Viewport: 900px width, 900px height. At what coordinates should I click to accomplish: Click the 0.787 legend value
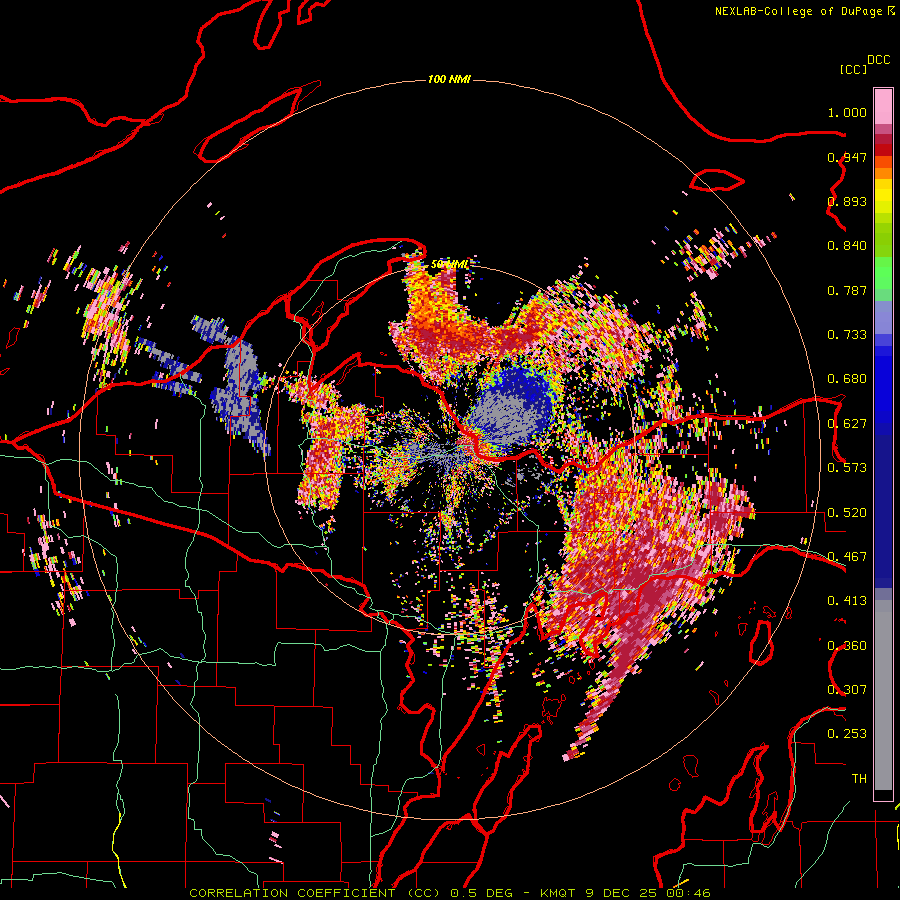pos(847,290)
